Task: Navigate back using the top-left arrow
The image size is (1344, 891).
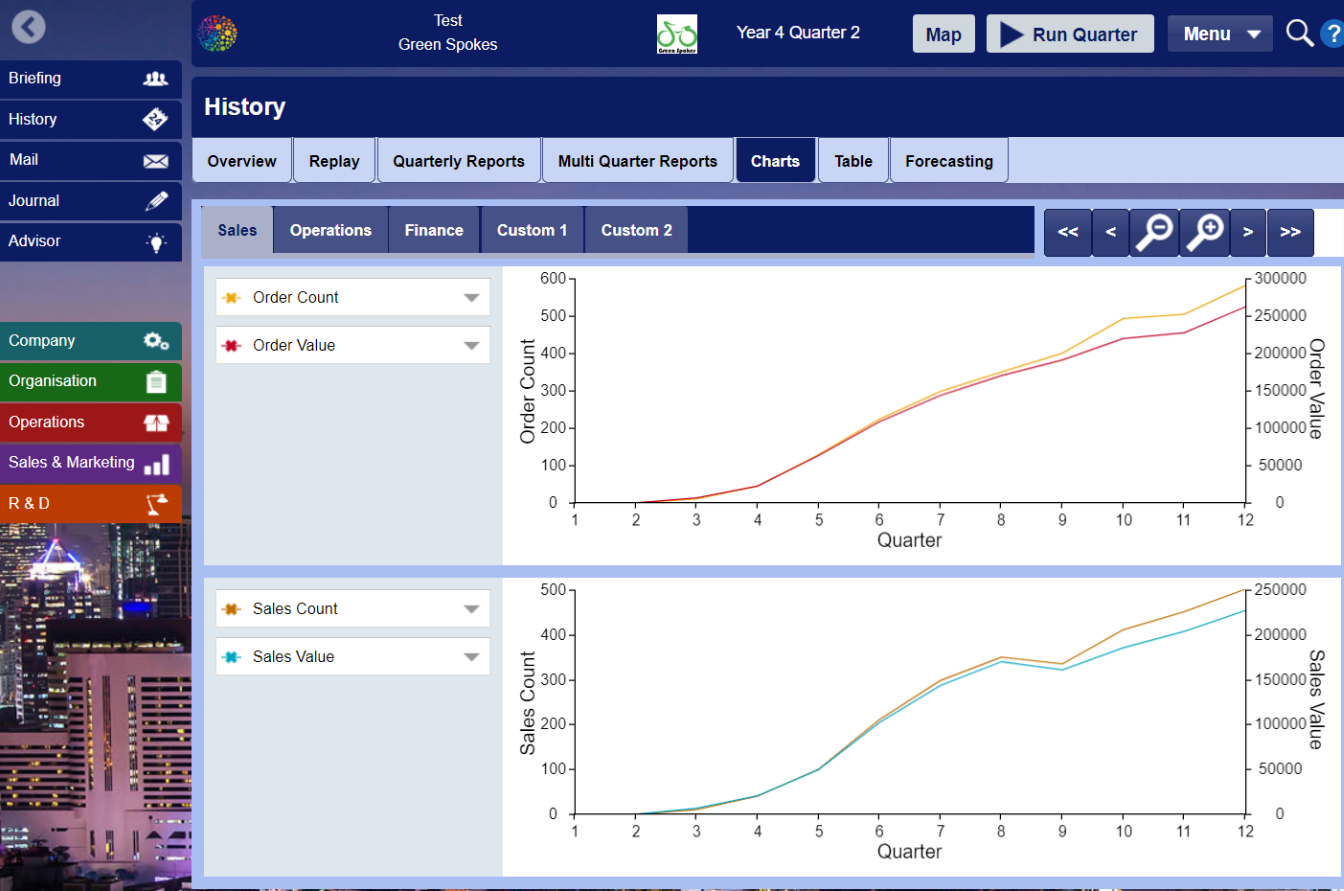Action: tap(28, 27)
